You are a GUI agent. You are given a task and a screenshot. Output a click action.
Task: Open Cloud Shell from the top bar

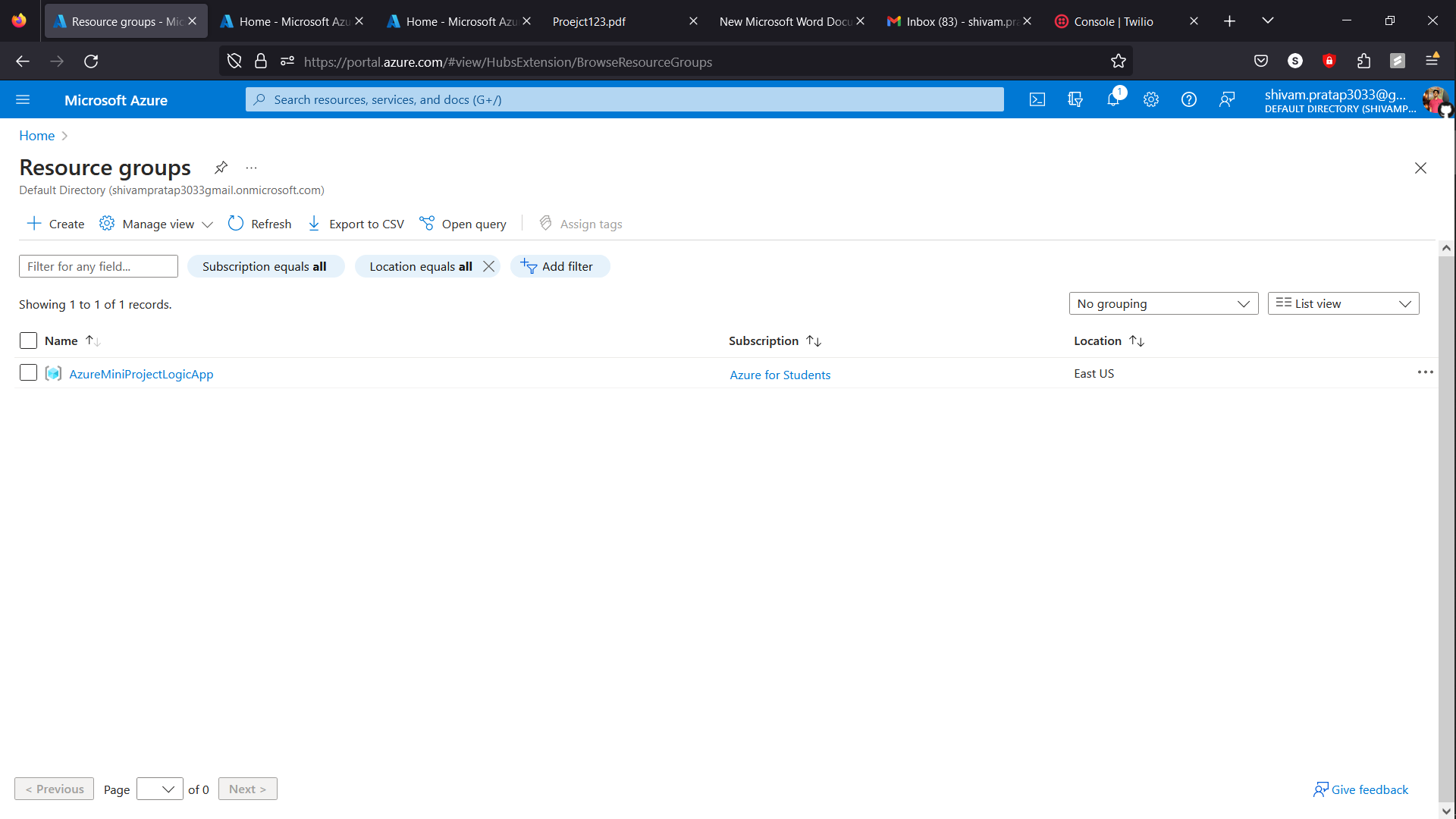point(1037,99)
